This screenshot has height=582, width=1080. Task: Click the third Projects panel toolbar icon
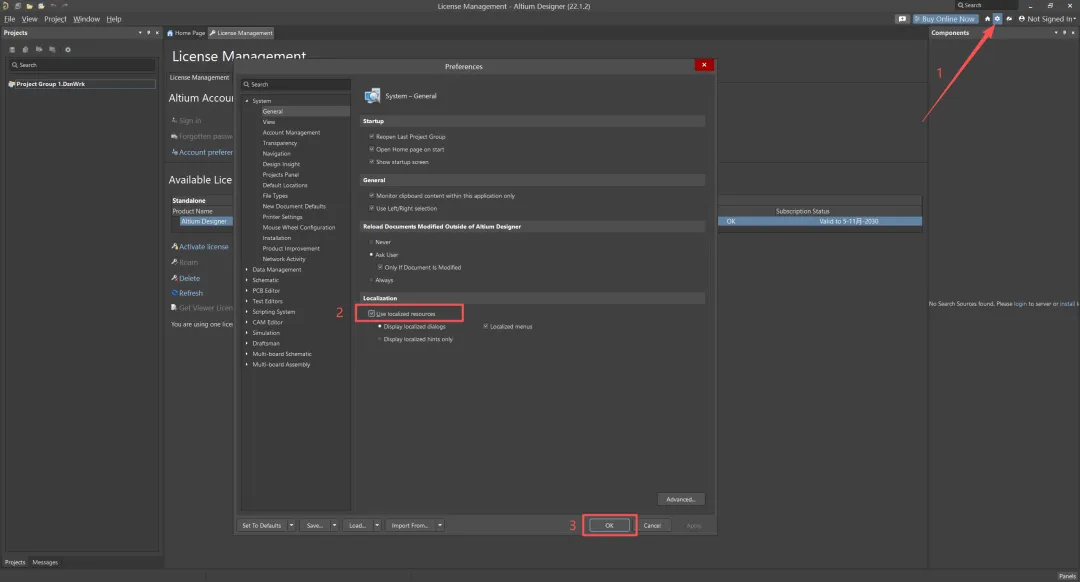pyautogui.click(x=39, y=50)
